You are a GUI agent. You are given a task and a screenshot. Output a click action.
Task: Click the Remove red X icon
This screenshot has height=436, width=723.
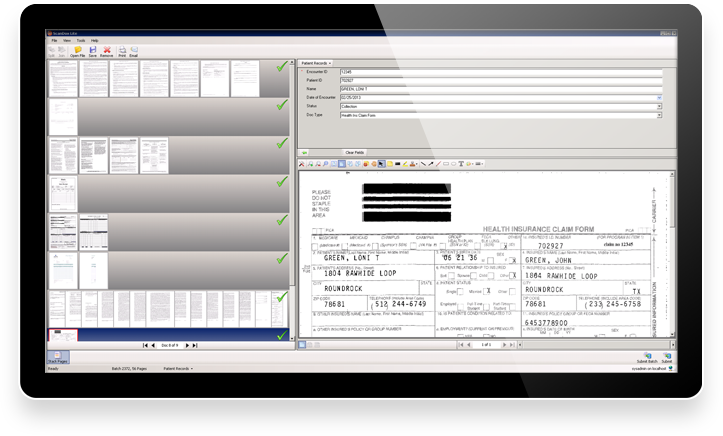[x=106, y=49]
